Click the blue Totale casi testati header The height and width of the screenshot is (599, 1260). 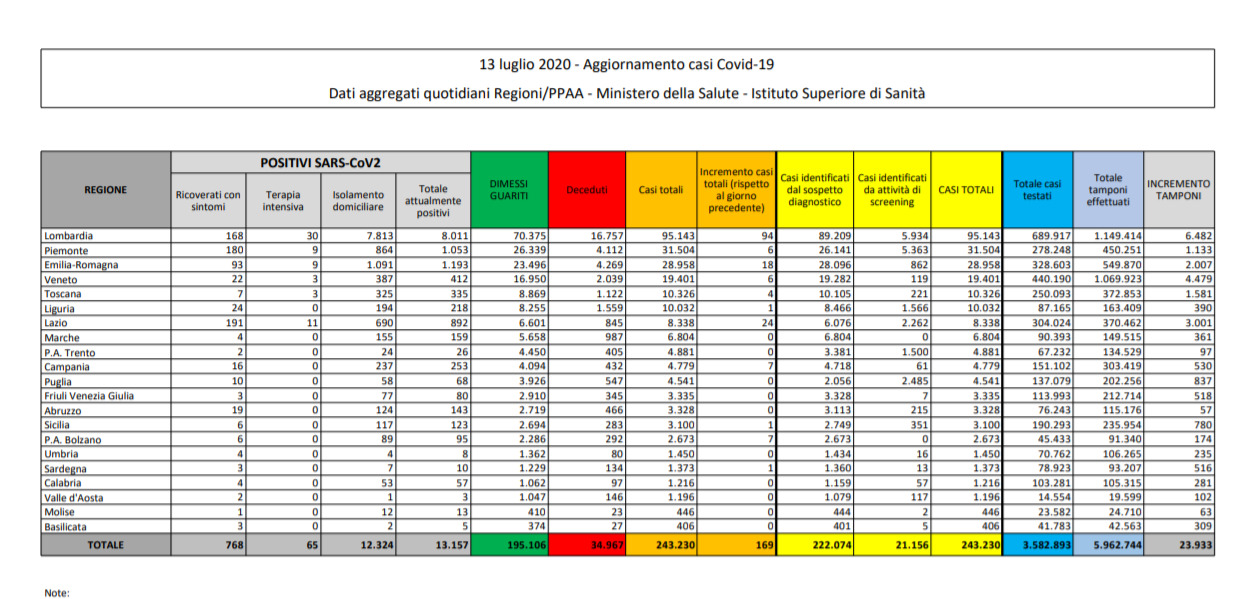pyautogui.click(x=1038, y=188)
